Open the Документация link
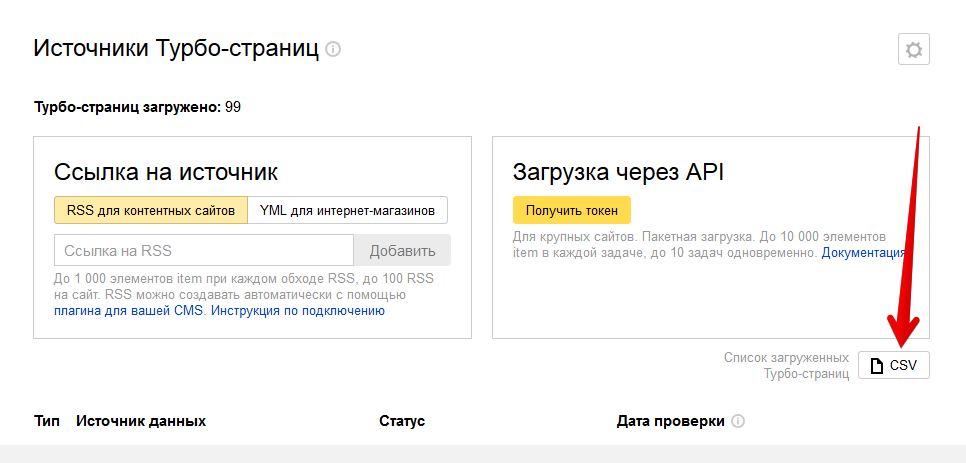This screenshot has width=966, height=463. pyautogui.click(x=863, y=254)
